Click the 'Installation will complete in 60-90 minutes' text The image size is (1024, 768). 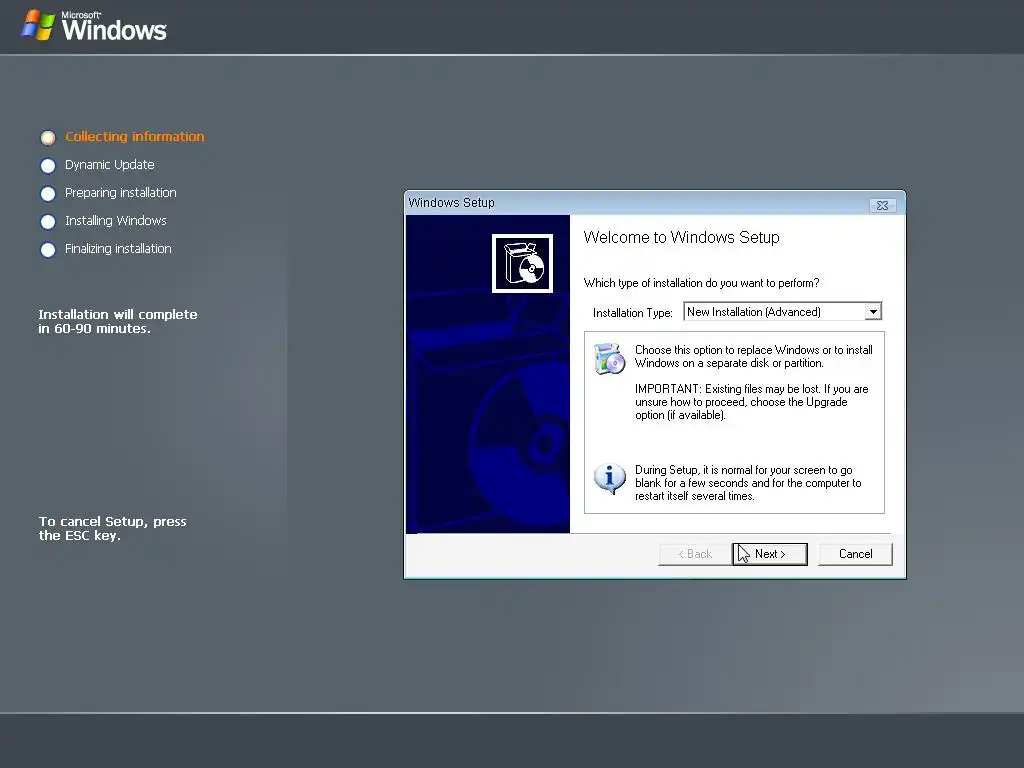pyautogui.click(x=118, y=321)
